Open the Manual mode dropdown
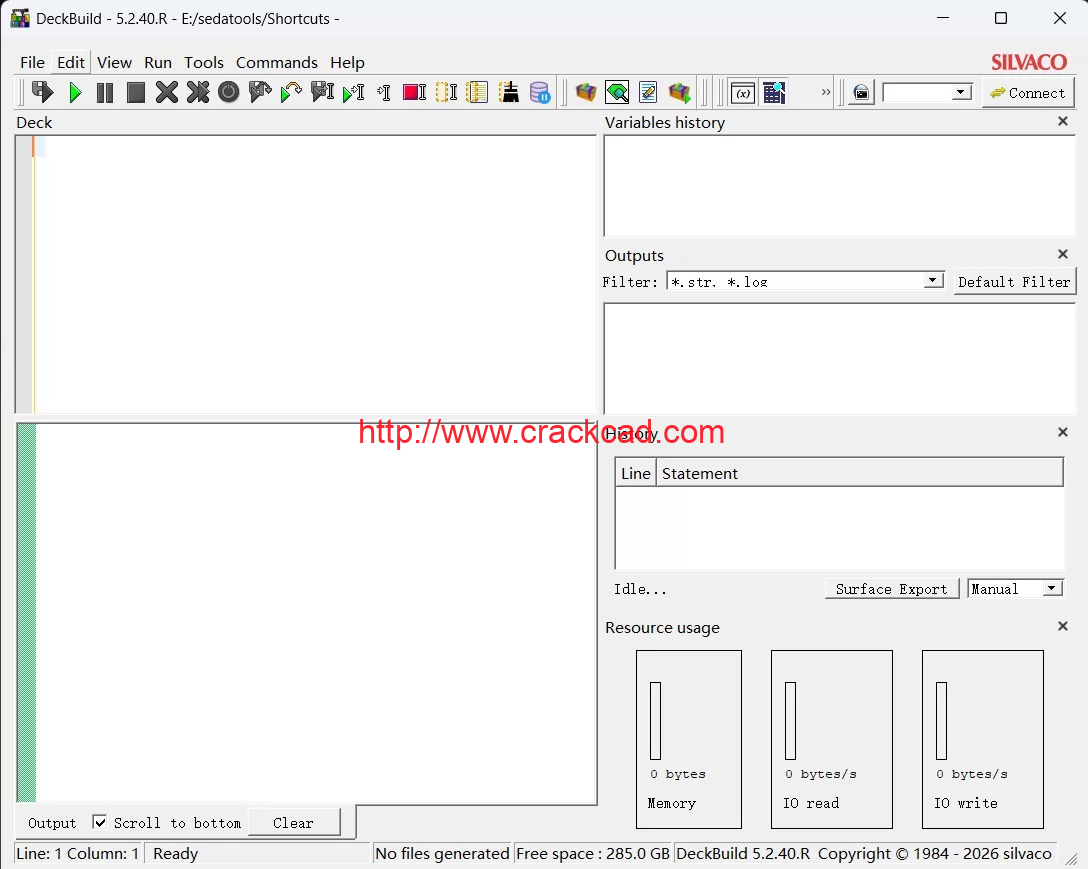This screenshot has height=869, width=1088. pyautogui.click(x=1016, y=589)
